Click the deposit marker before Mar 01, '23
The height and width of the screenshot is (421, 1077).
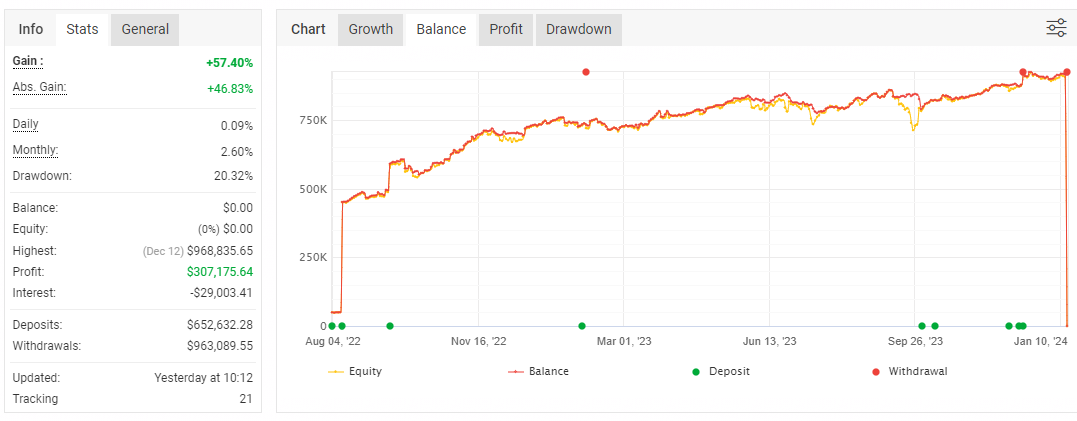[582, 326]
